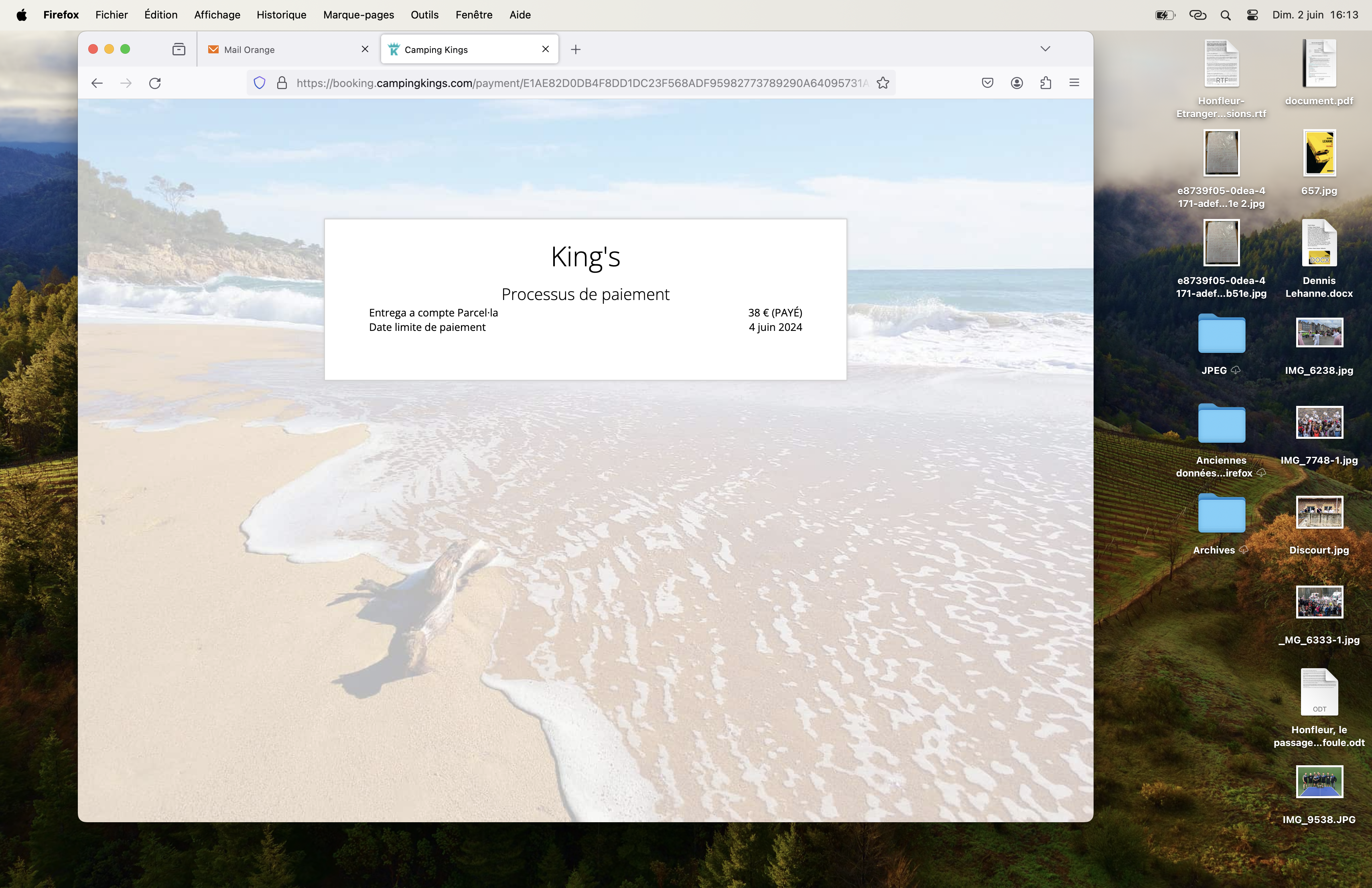
Task: Click the Processus de paiement heading
Action: click(x=585, y=294)
